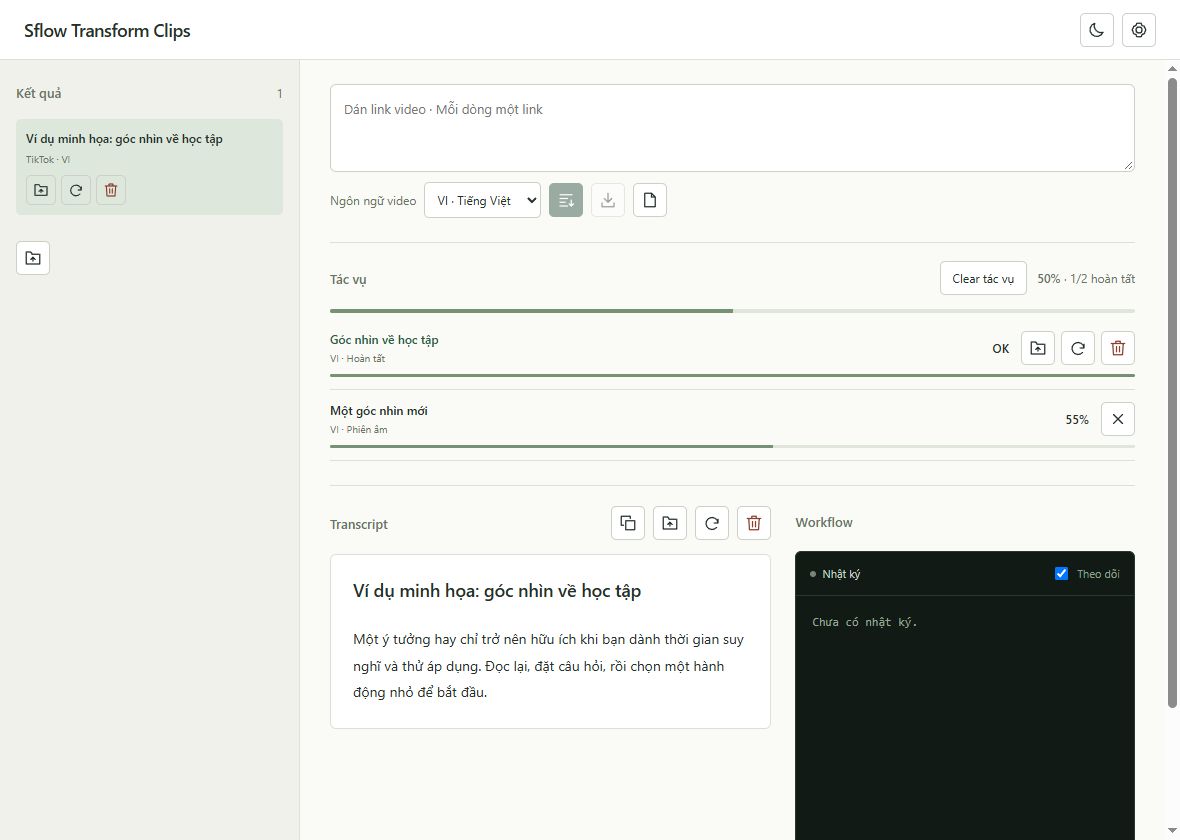Open the video language dropdown
Image resolution: width=1180 pixels, height=840 pixels.
click(x=482, y=200)
